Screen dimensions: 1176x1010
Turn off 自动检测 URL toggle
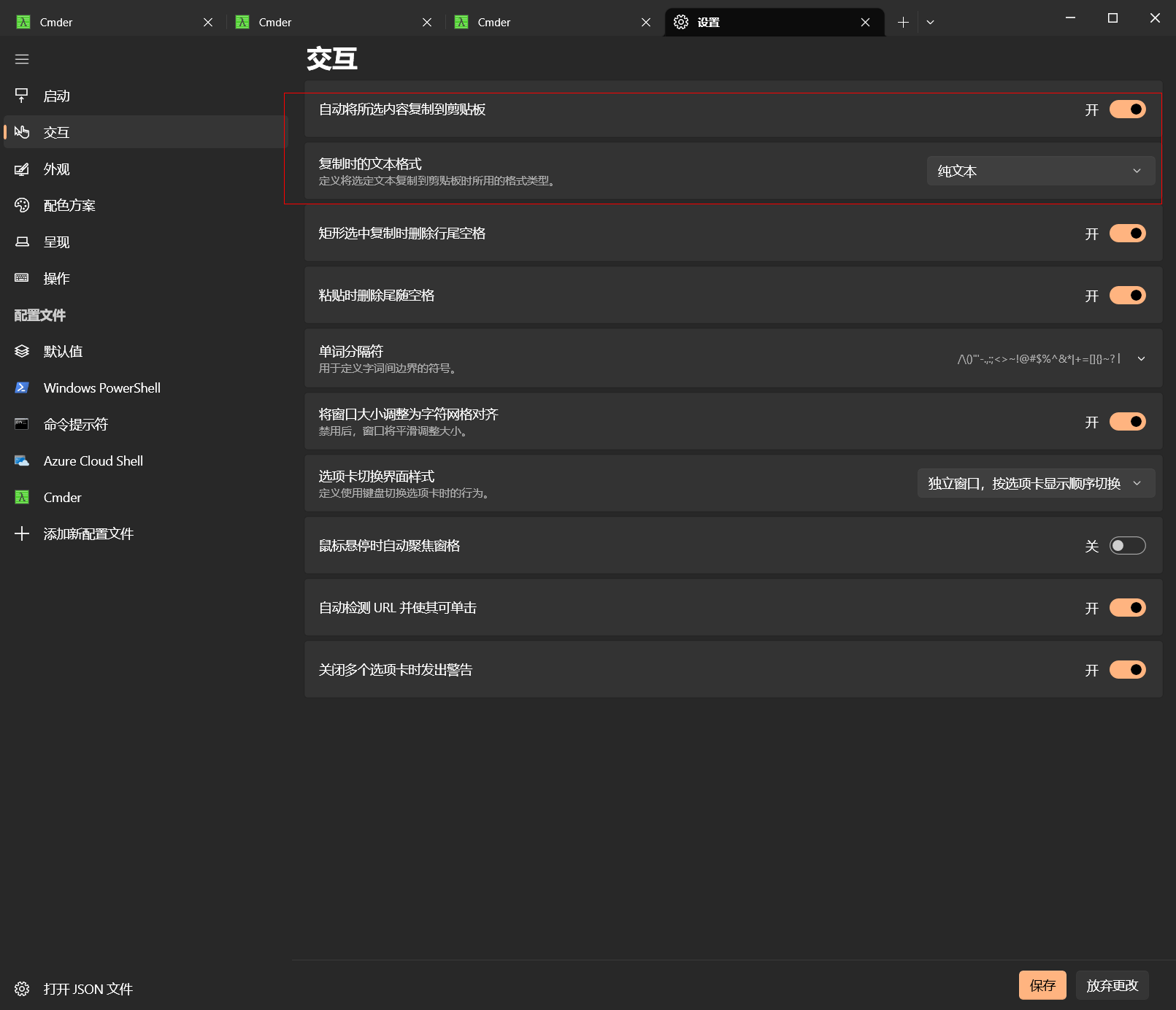pos(1127,608)
